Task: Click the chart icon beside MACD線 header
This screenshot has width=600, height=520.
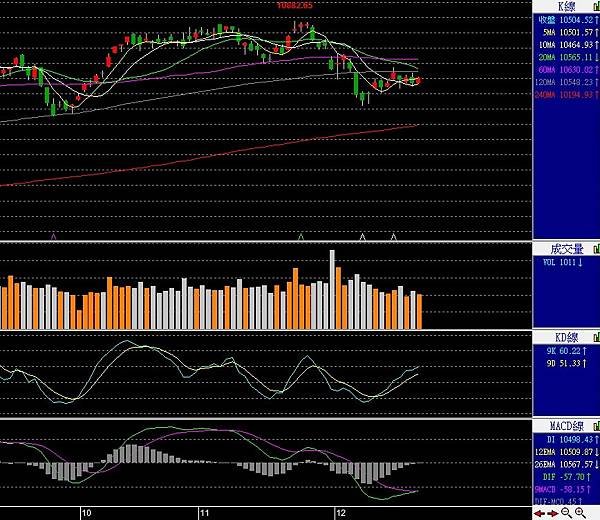Action: (596, 426)
